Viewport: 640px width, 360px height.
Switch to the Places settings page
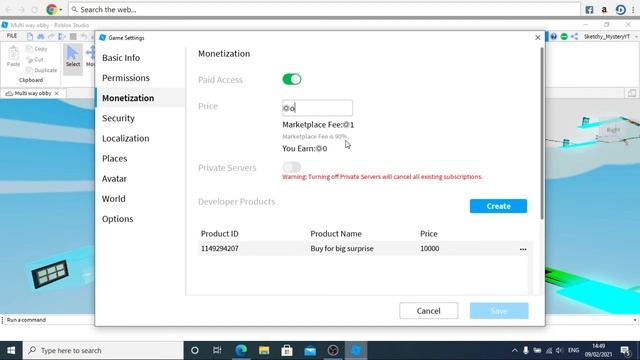point(115,158)
